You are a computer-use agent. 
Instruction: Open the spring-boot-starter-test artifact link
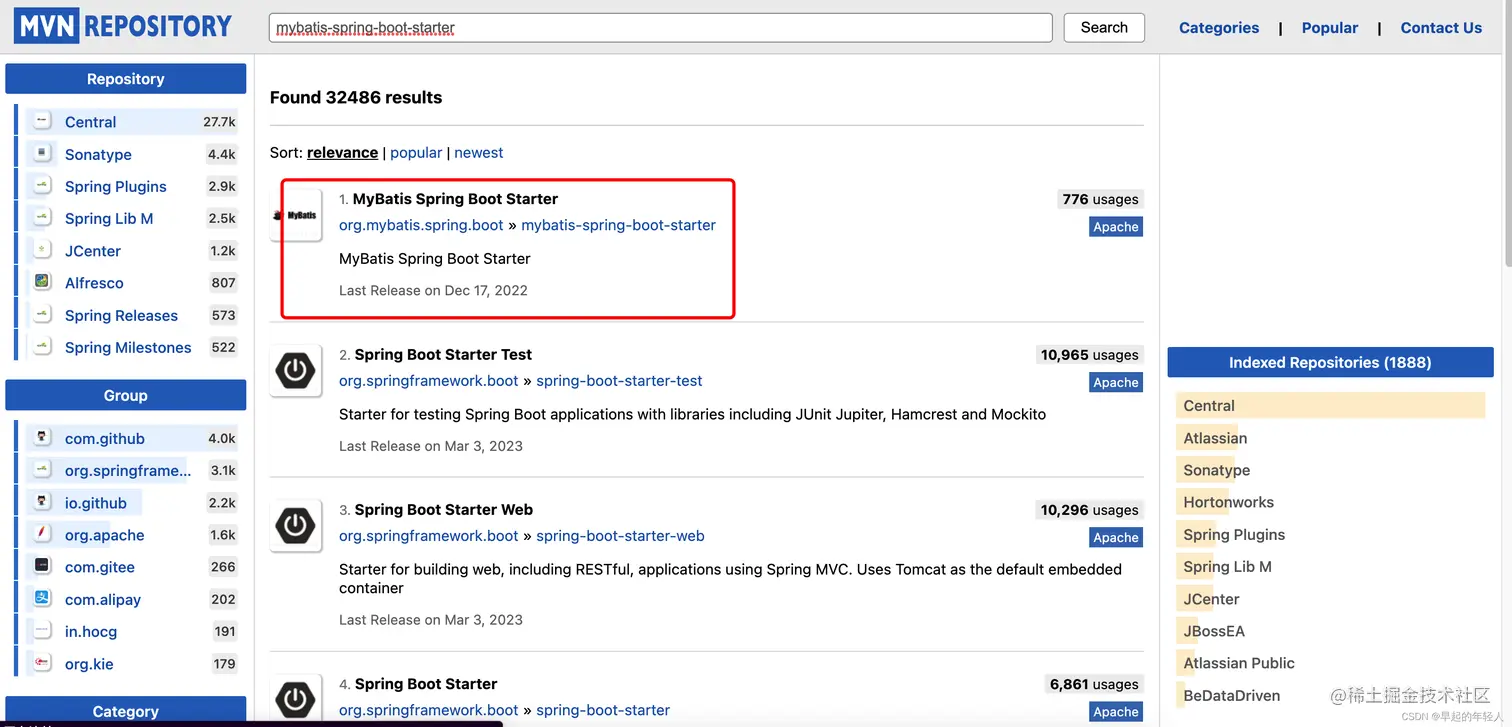619,381
